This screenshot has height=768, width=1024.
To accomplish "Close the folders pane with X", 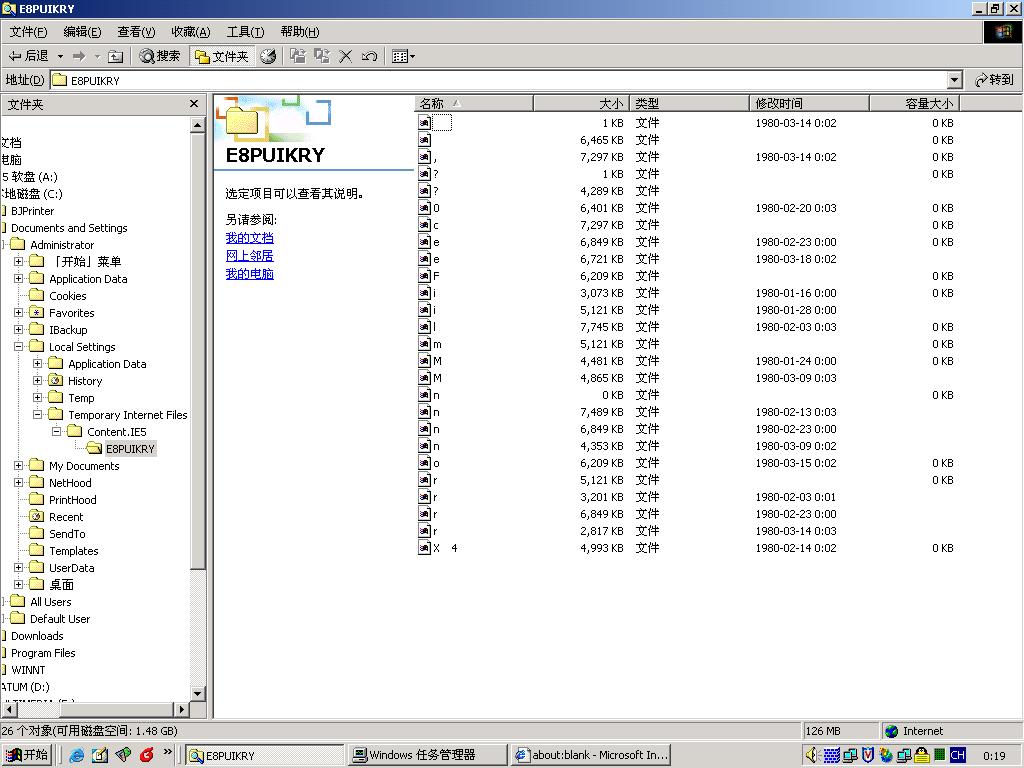I will (194, 104).
